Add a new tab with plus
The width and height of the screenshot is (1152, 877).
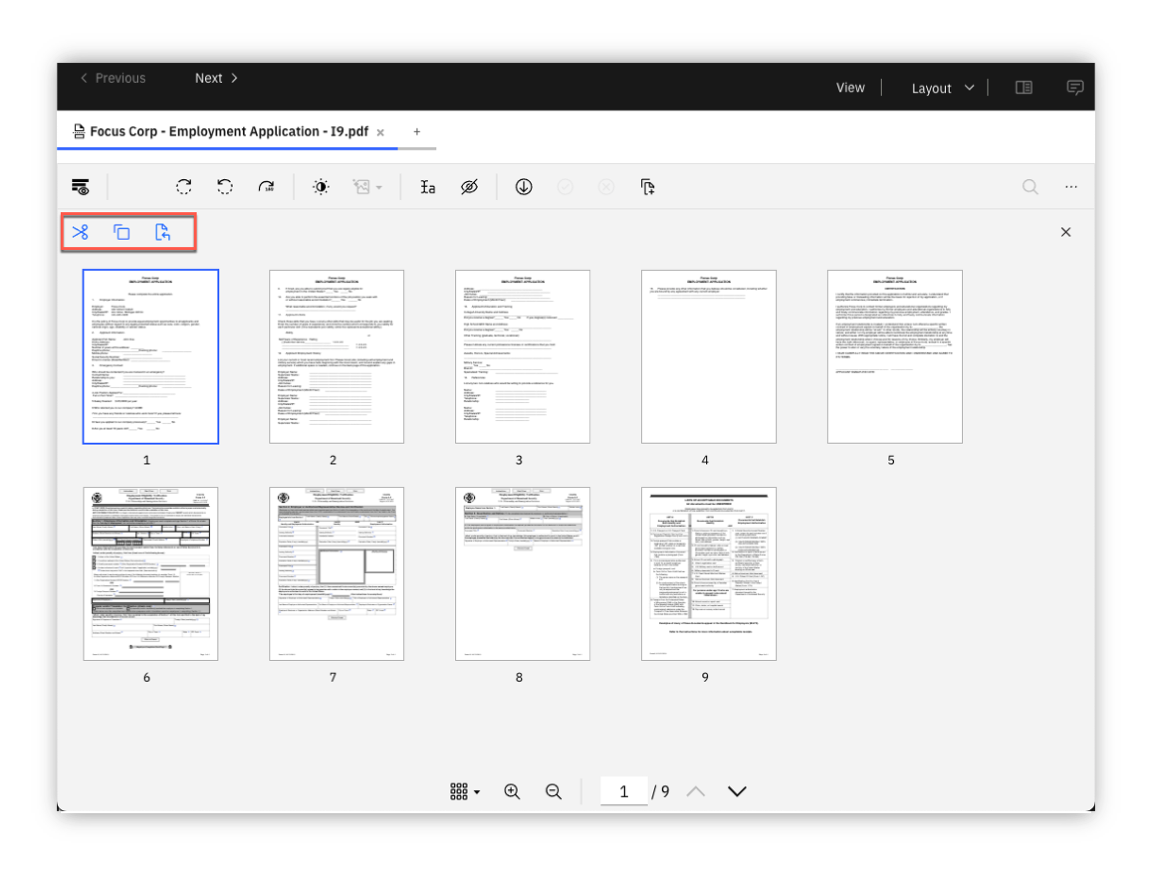[x=417, y=131]
